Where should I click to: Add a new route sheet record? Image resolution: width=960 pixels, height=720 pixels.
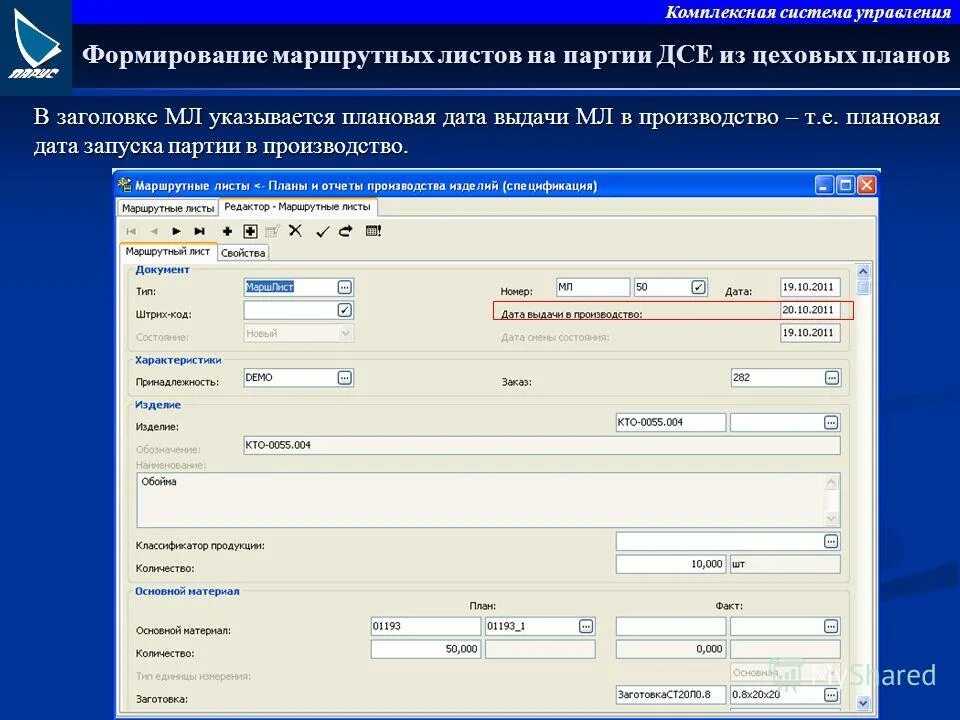pos(226,230)
